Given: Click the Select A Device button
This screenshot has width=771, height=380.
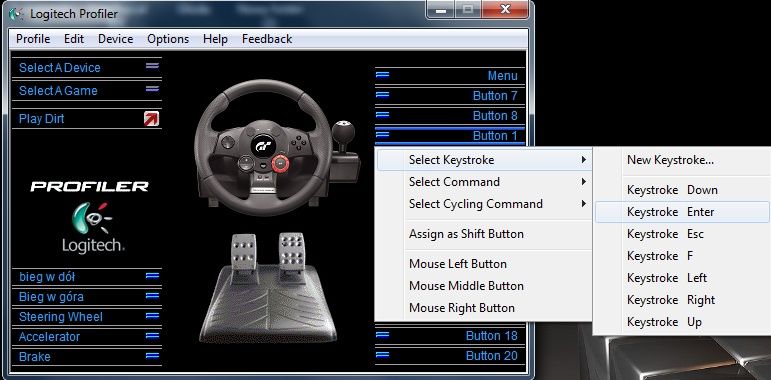Looking at the screenshot, I should (87, 67).
